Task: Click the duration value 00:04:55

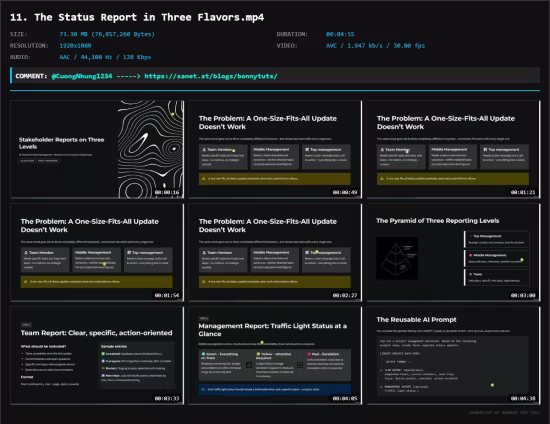Action: pos(340,34)
